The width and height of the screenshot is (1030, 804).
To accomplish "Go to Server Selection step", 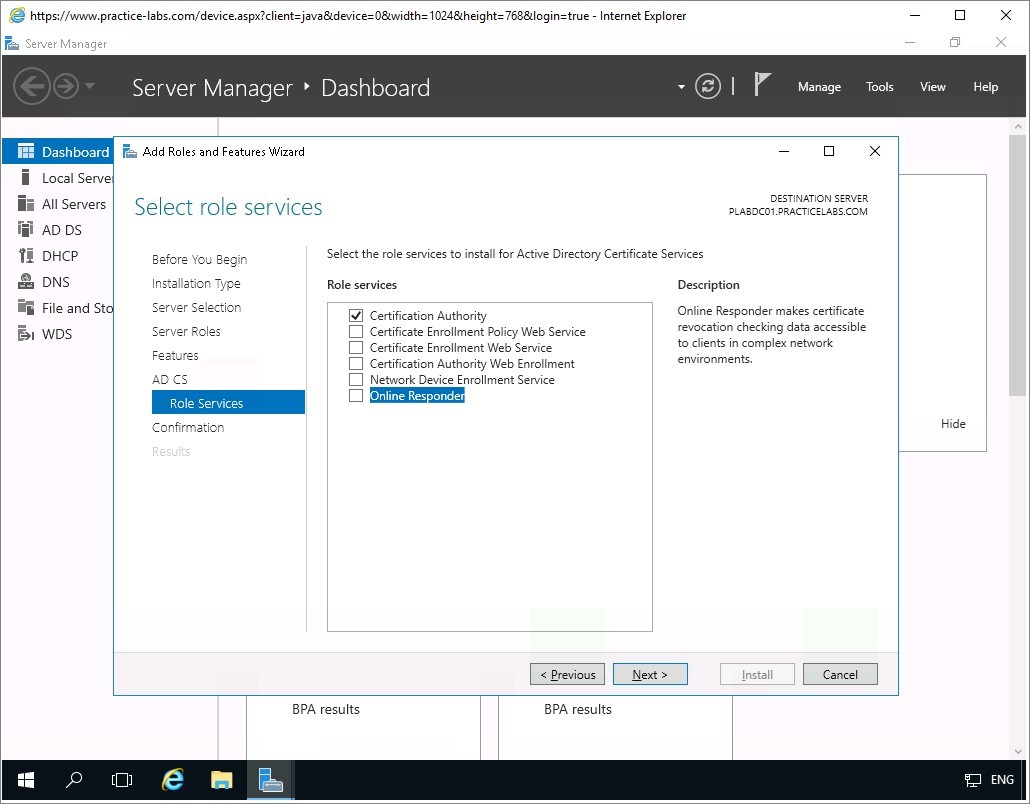I will [196, 307].
